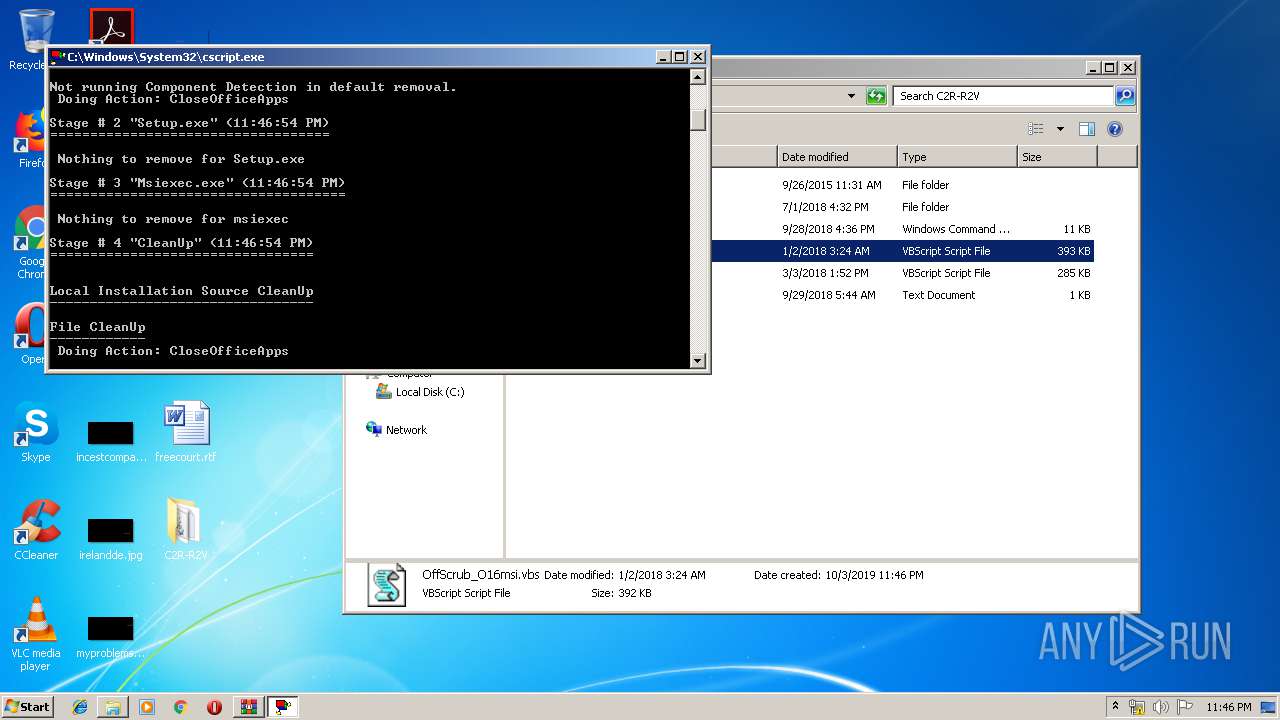Open the Adobe Reader desktop icon
Image resolution: width=1280 pixels, height=720 pixels.
point(111,27)
